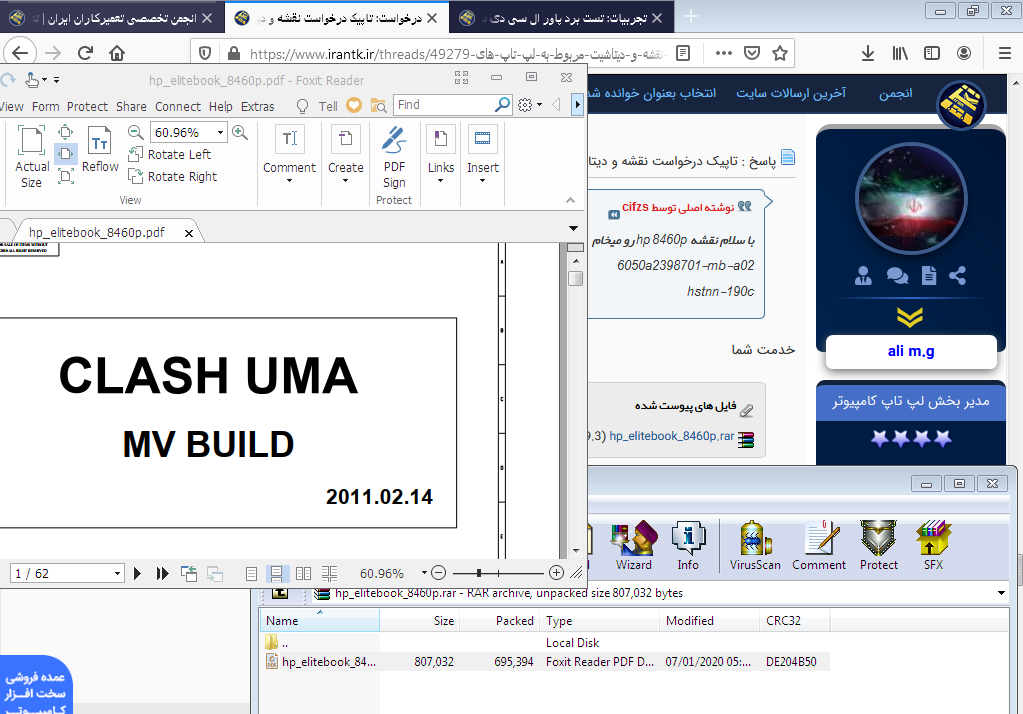Open ali m.g user profile link

911,351
